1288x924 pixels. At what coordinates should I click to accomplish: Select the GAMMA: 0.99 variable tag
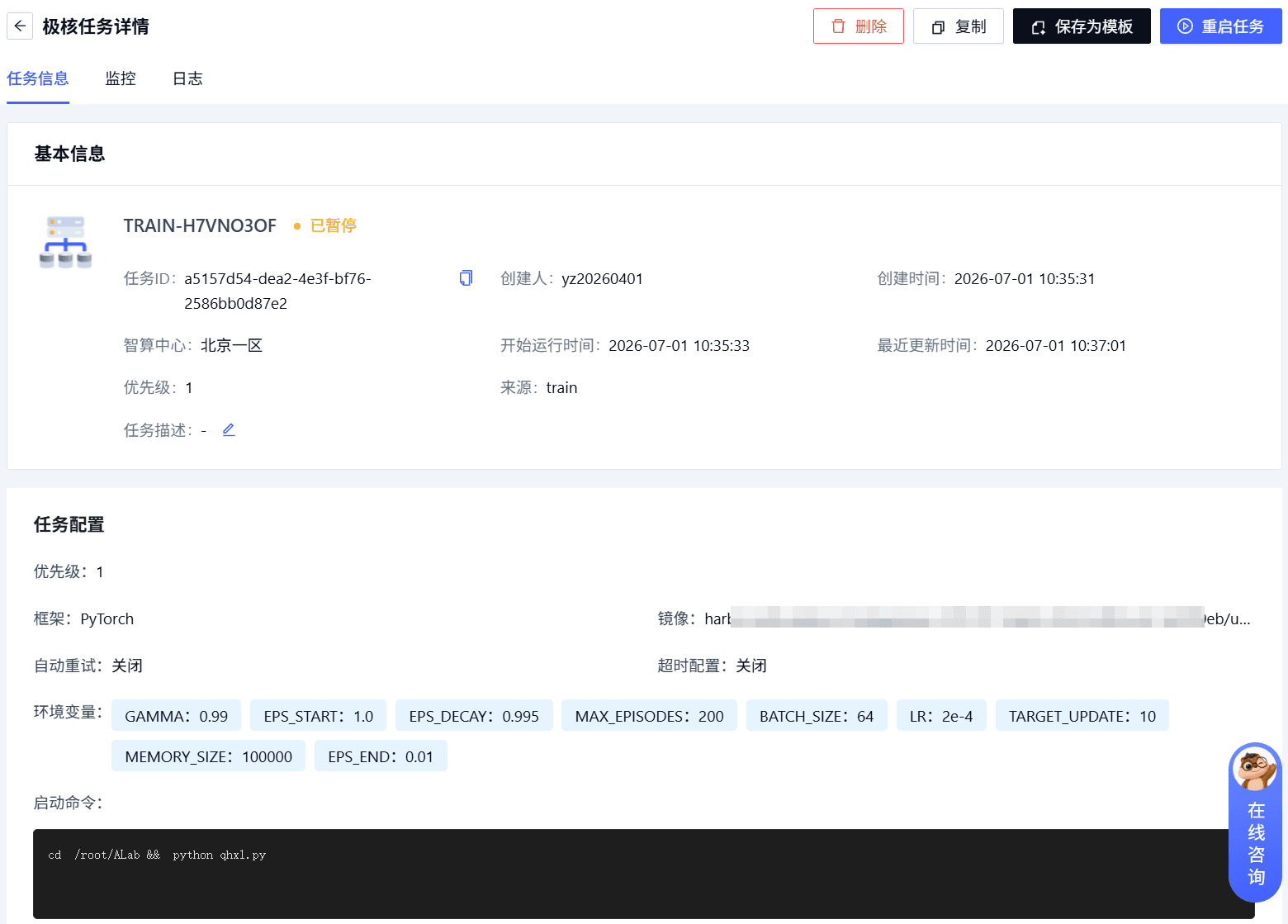tap(176, 716)
